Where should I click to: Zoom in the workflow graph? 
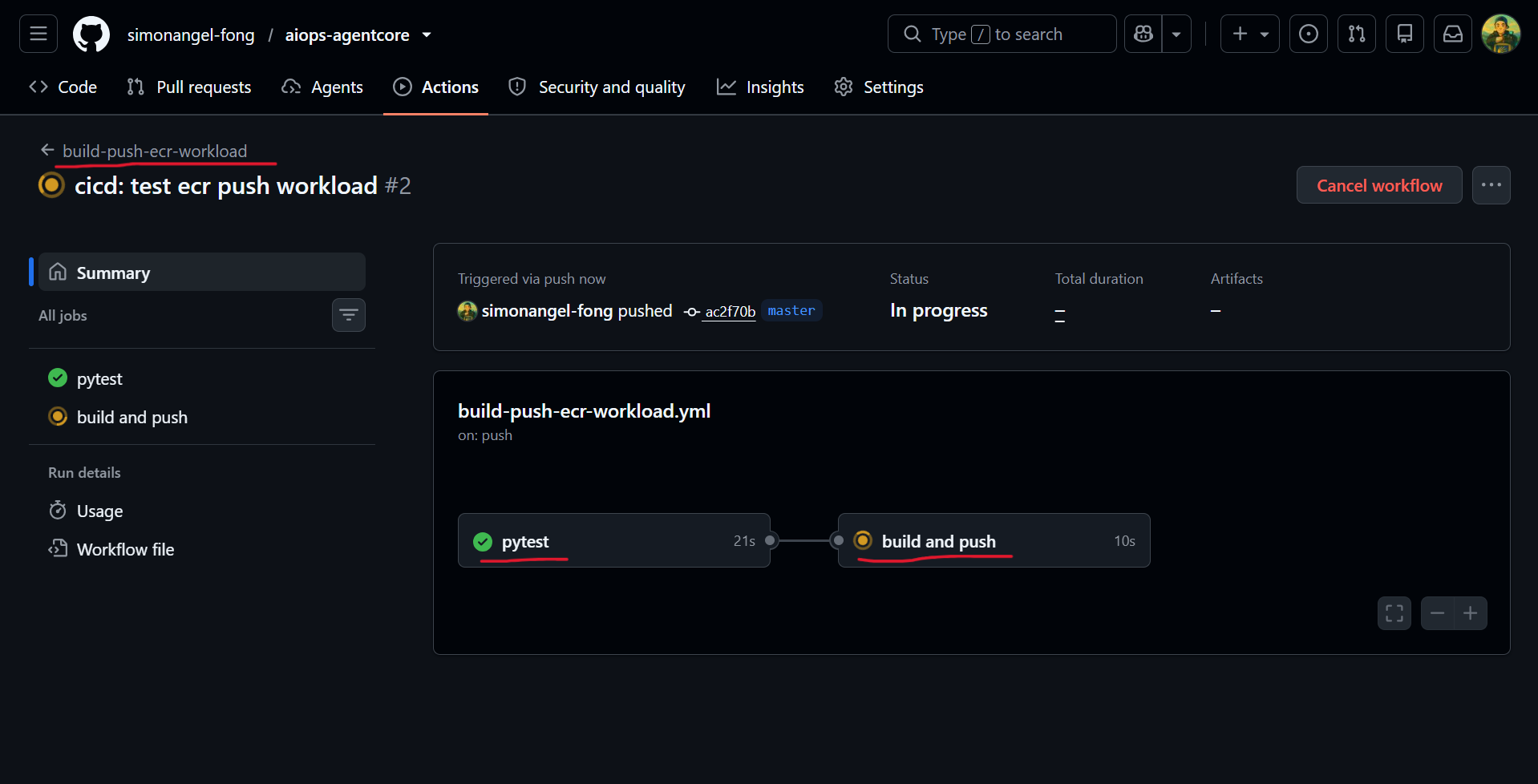point(1471,613)
